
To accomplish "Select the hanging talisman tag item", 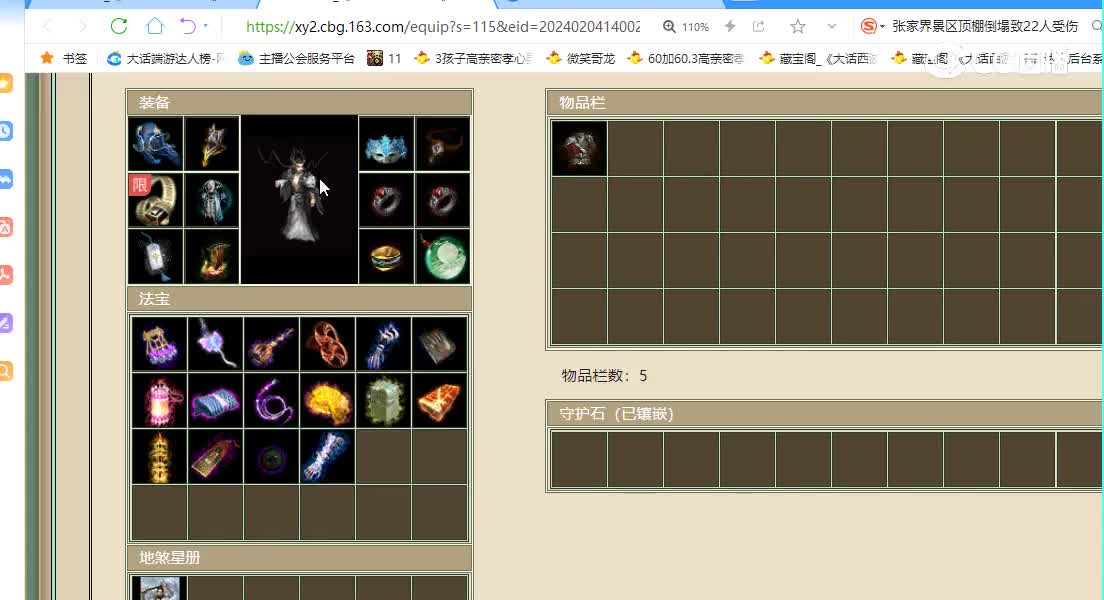I will pyautogui.click(x=156, y=257).
